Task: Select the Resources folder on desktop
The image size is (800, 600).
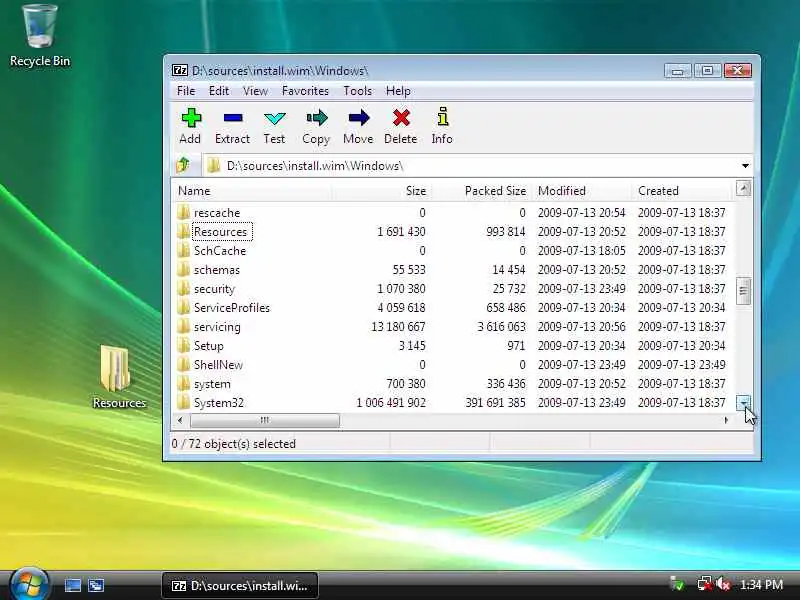Action: (119, 377)
